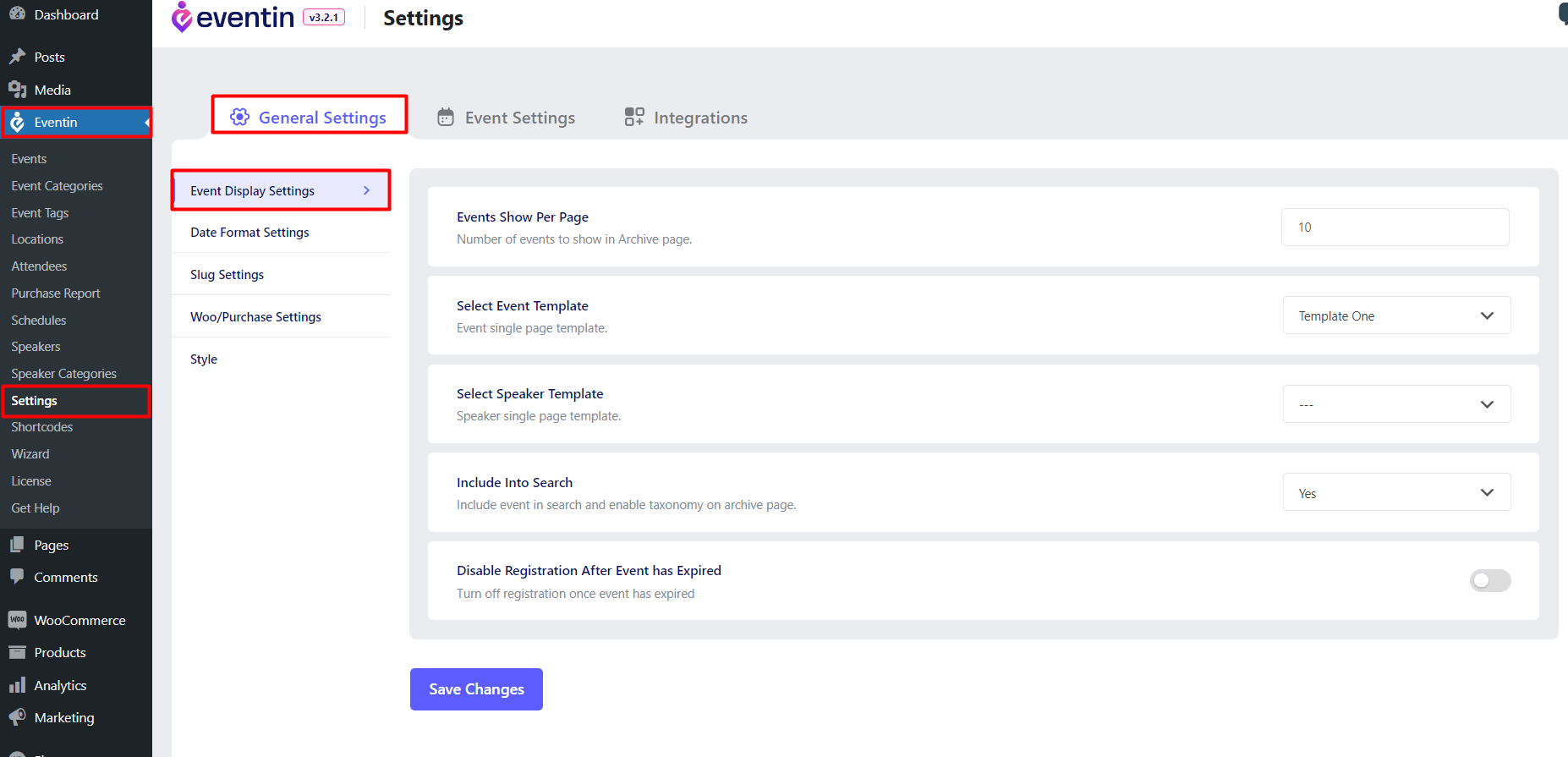This screenshot has width=1568, height=757.
Task: Click the WooCommerce icon in sidebar
Action: (17, 620)
